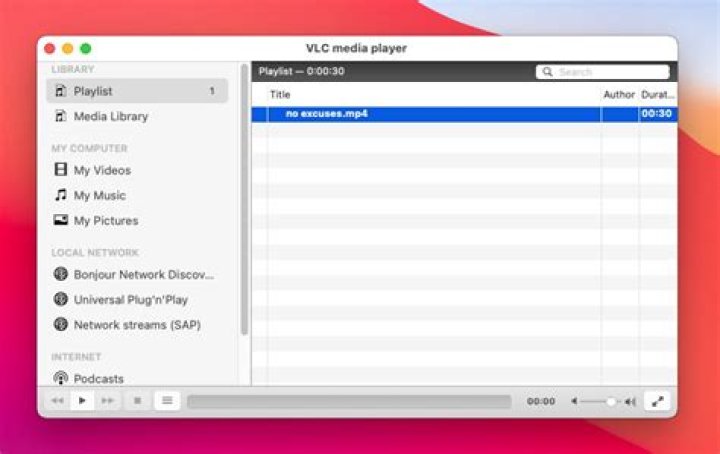The width and height of the screenshot is (720, 454).
Task: Start playback with the play button
Action: (82, 401)
